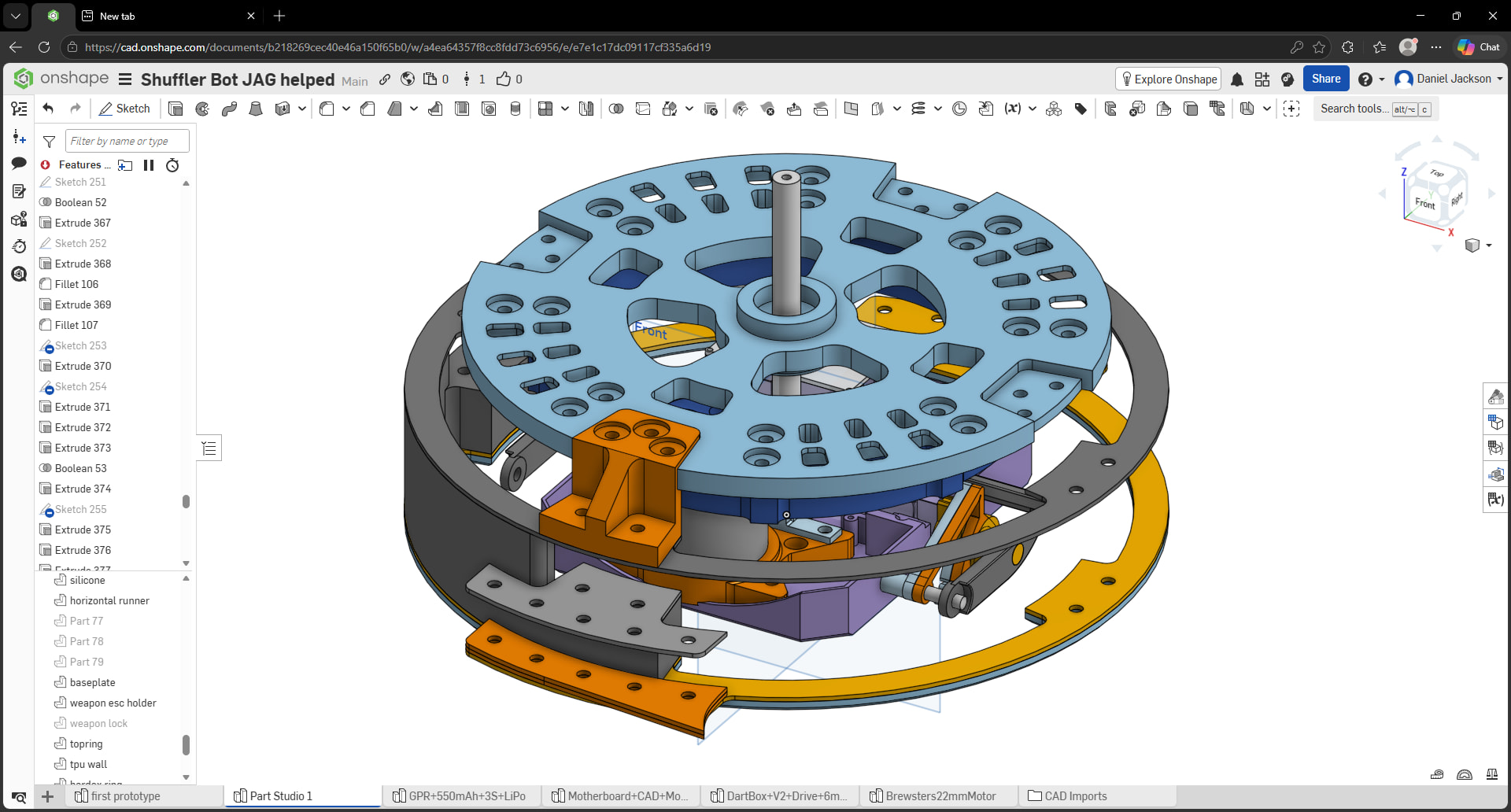Select the Mirror tool
Image resolution: width=1511 pixels, height=812 pixels.
tap(586, 109)
